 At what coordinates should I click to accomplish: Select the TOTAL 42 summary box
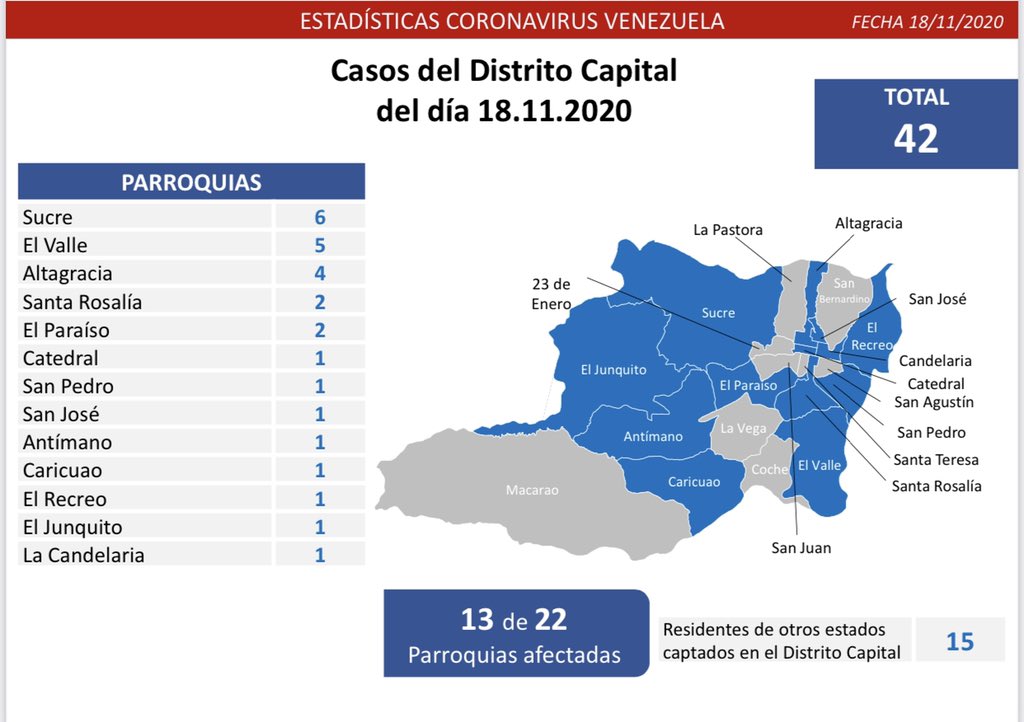(916, 123)
